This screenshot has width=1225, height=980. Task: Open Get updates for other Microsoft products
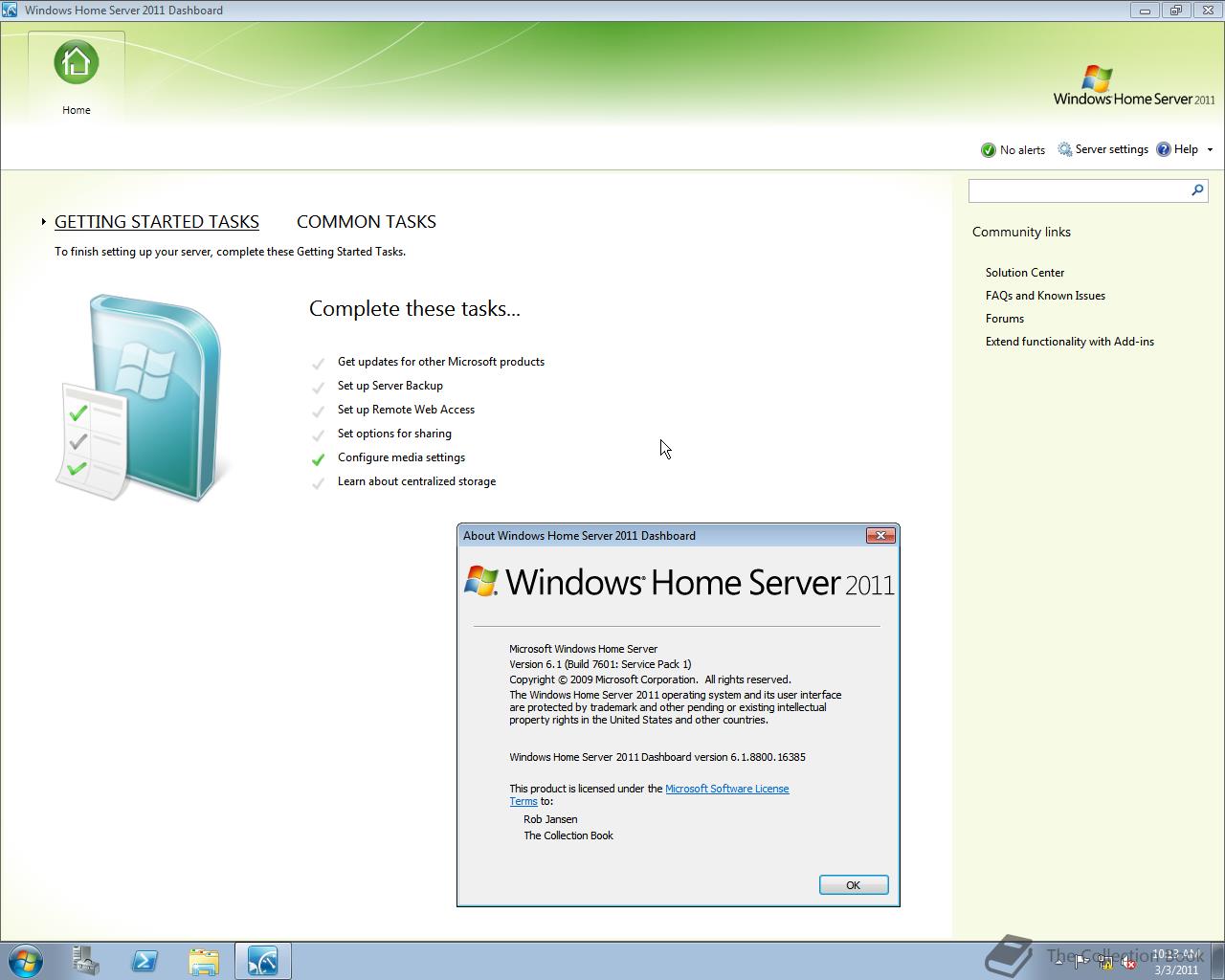coord(441,362)
